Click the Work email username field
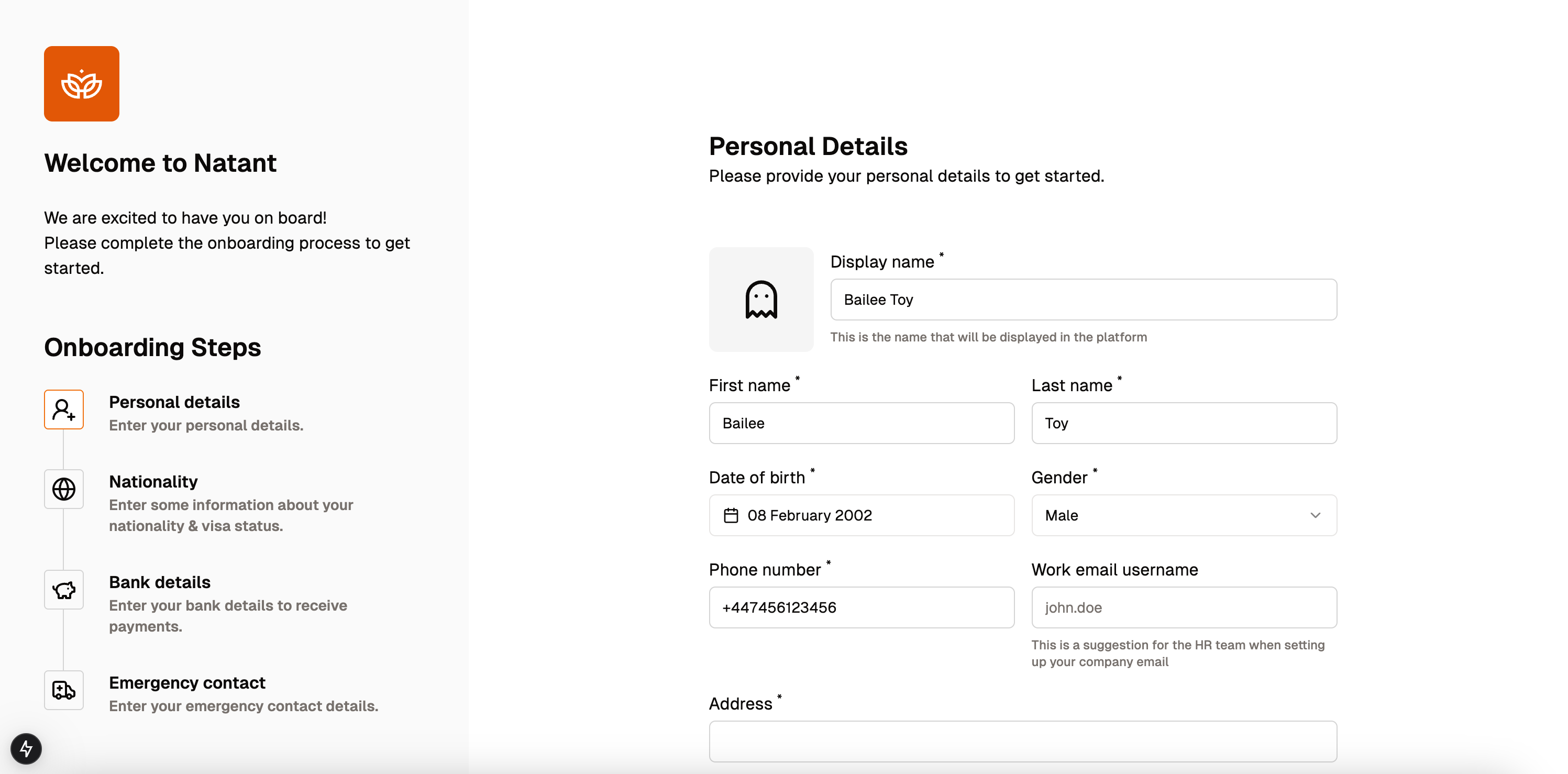This screenshot has width=1568, height=774. [x=1184, y=607]
